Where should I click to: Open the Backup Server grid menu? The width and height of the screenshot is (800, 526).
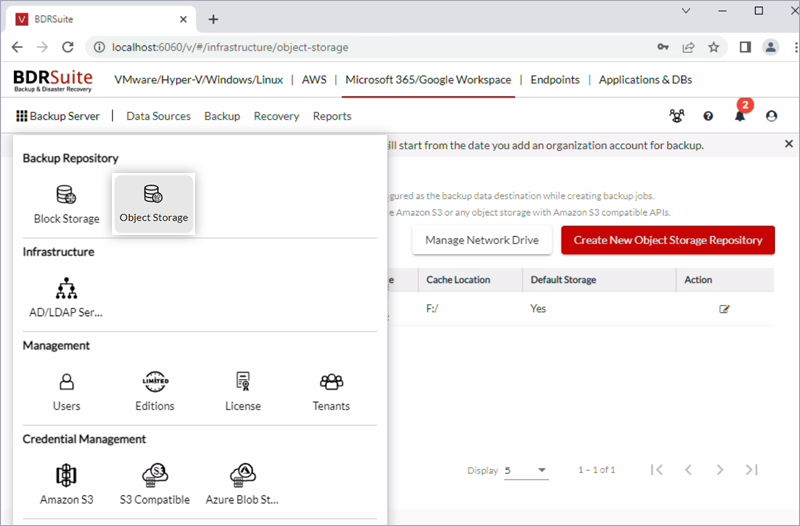point(58,116)
